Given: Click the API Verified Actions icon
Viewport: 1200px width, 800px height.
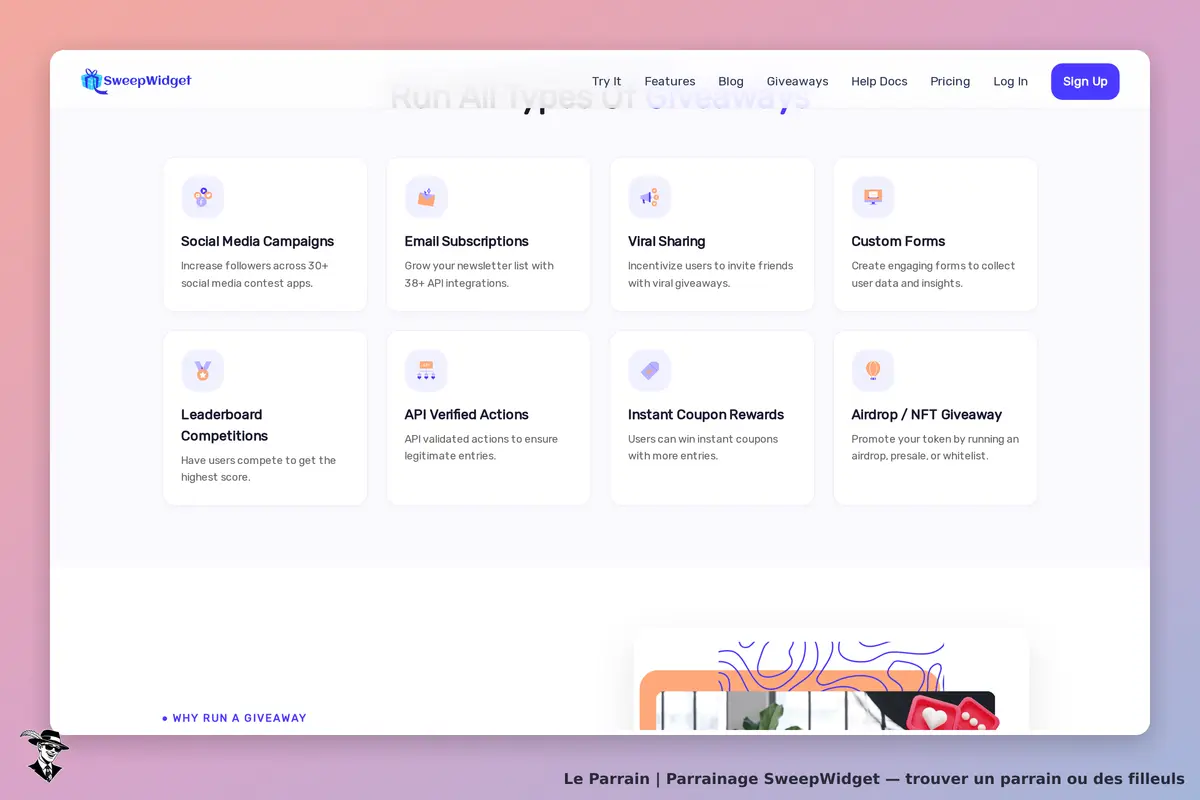Looking at the screenshot, I should [x=426, y=370].
